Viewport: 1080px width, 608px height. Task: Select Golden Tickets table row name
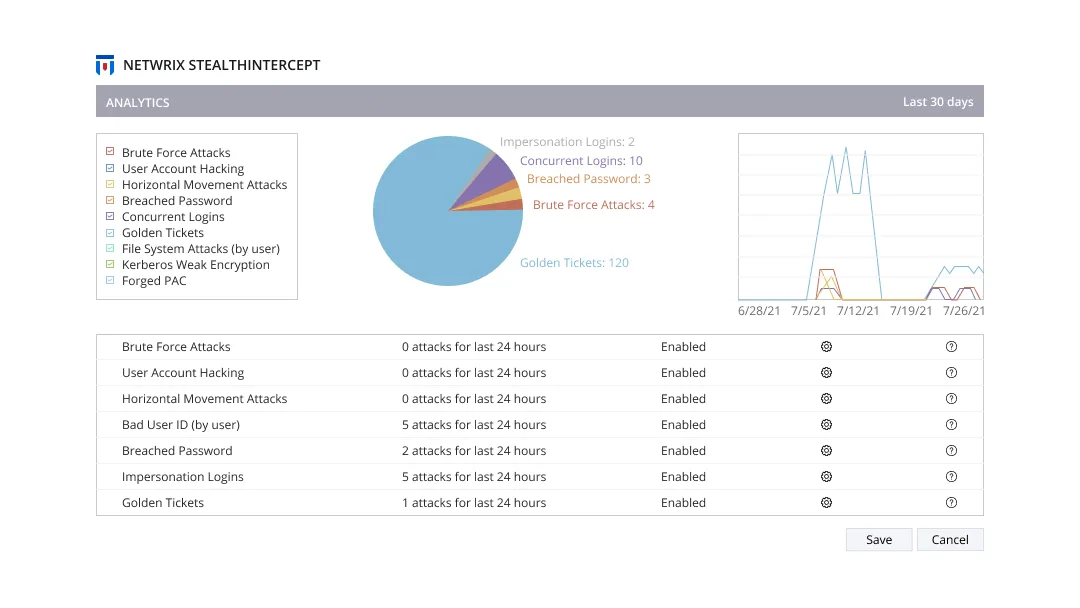point(163,503)
